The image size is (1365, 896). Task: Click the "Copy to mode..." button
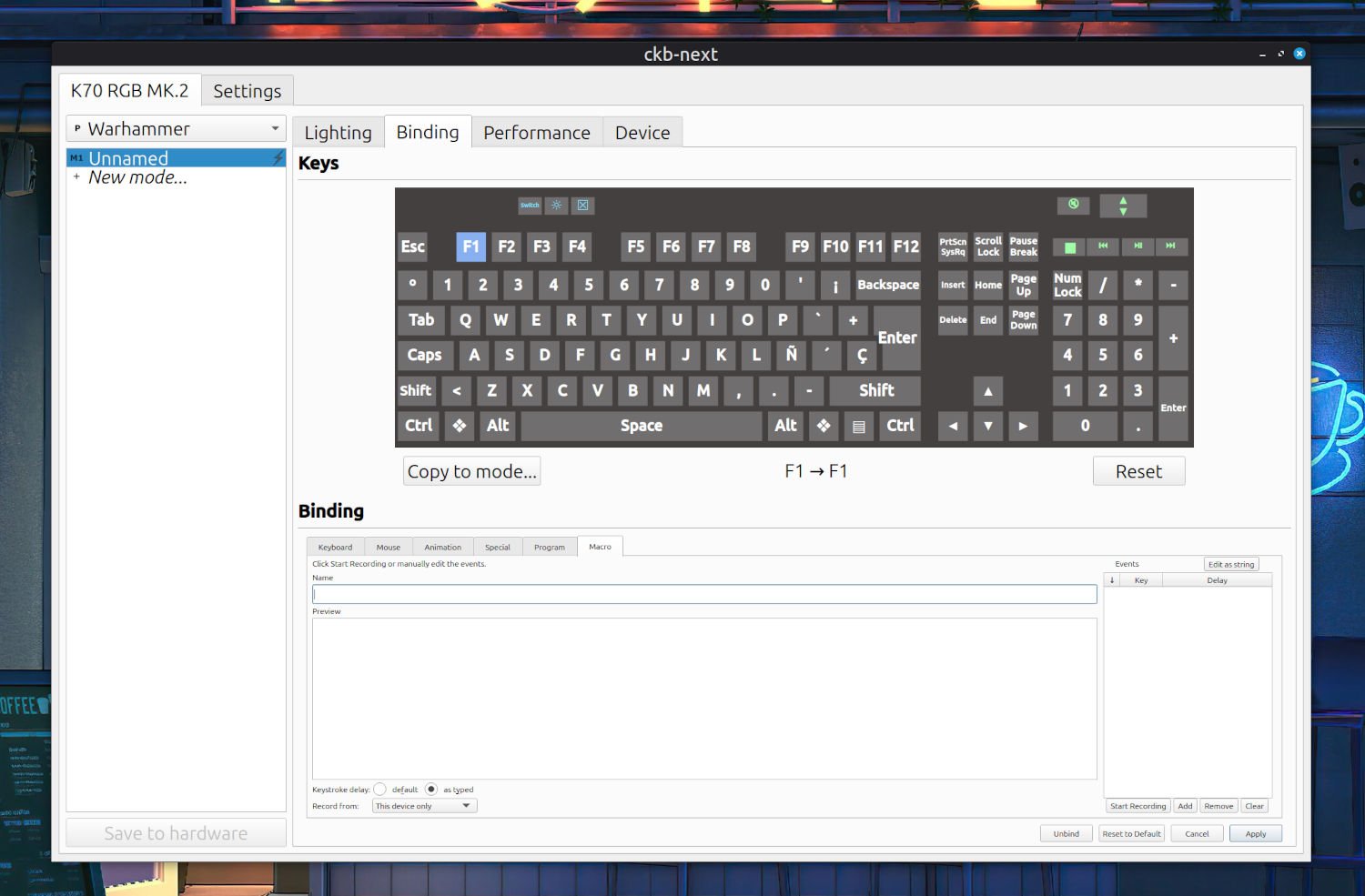tap(471, 470)
